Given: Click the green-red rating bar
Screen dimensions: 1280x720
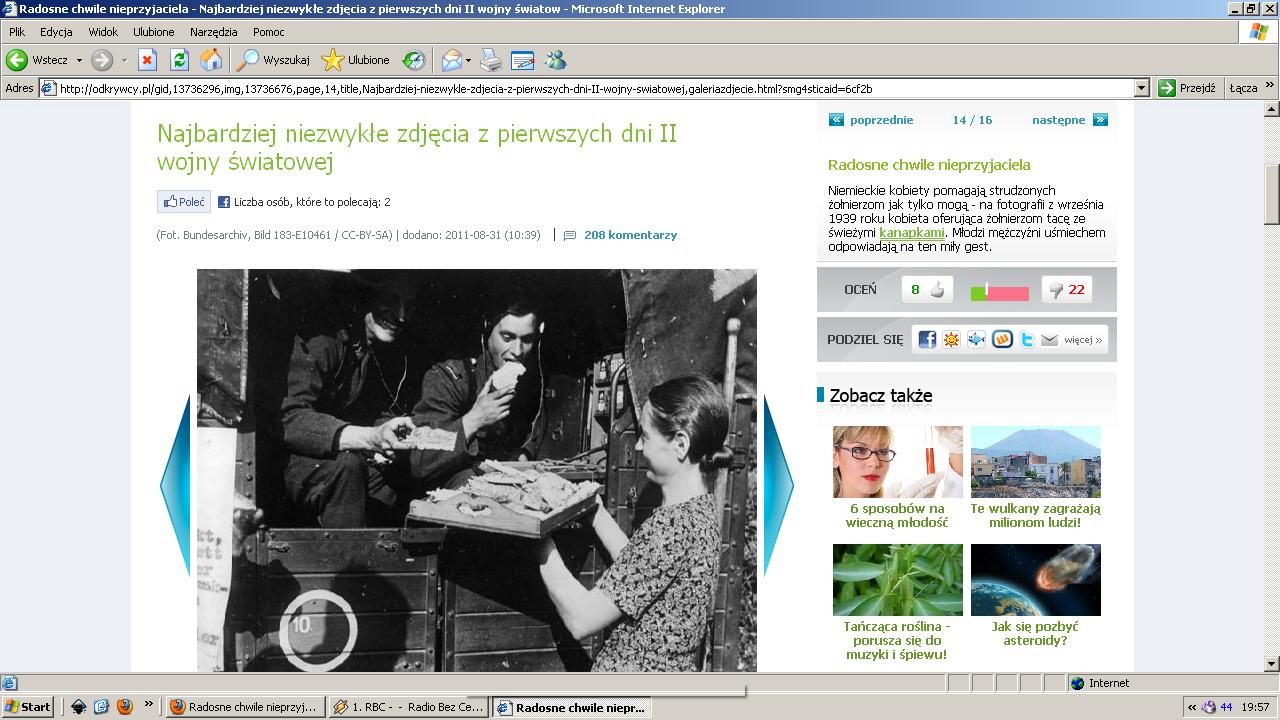Looking at the screenshot, I should pos(999,292).
